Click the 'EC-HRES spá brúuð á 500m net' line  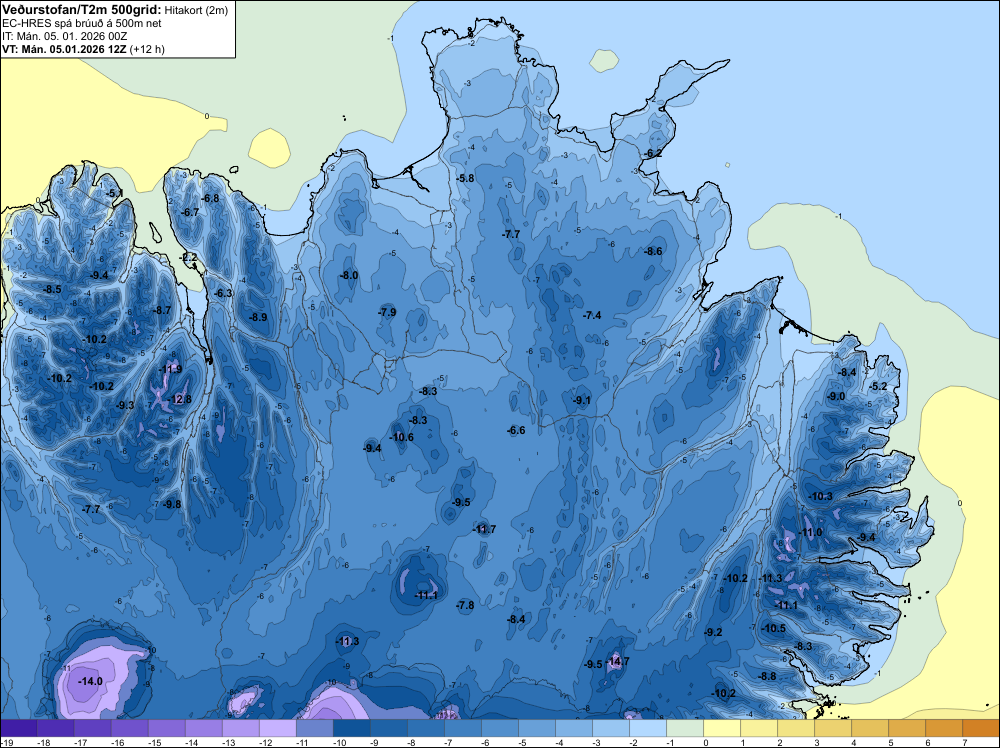[82, 23]
